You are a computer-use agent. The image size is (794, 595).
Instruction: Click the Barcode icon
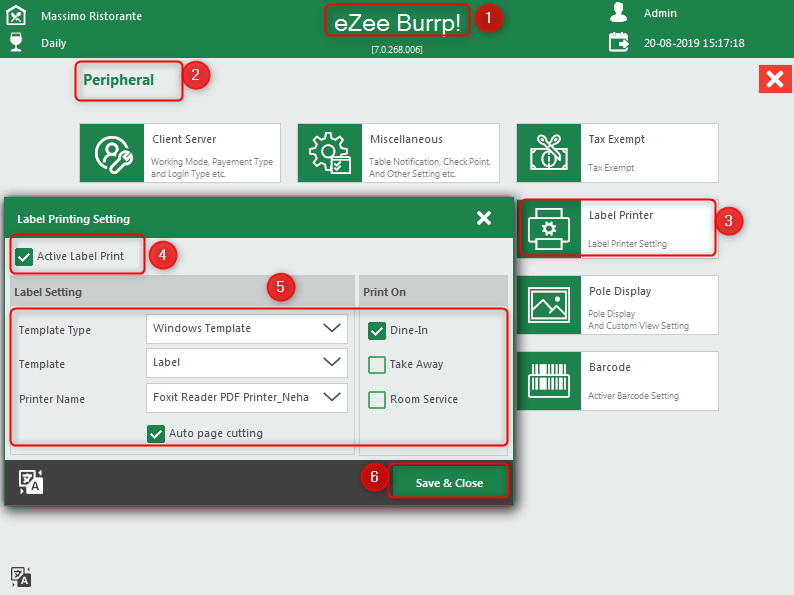[549, 381]
